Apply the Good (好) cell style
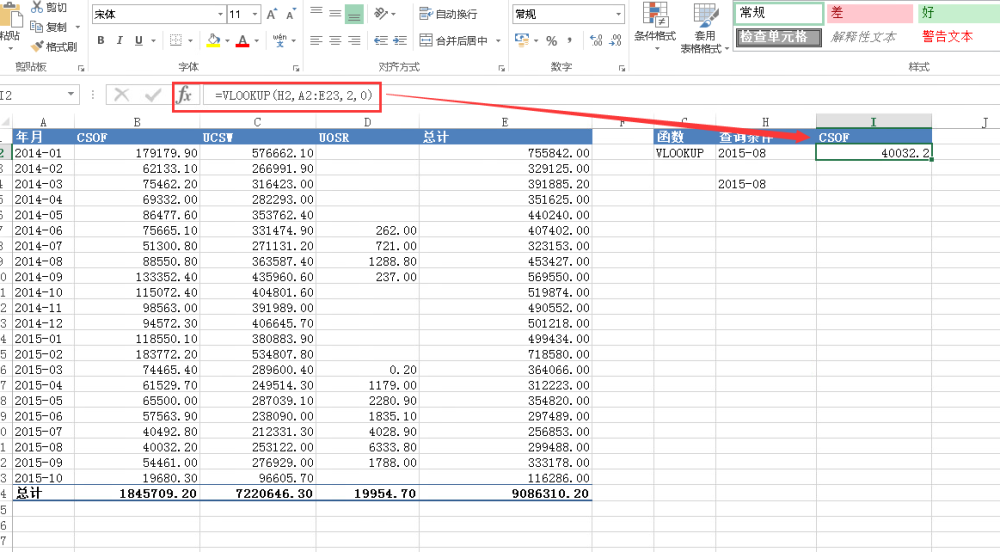 click(959, 13)
